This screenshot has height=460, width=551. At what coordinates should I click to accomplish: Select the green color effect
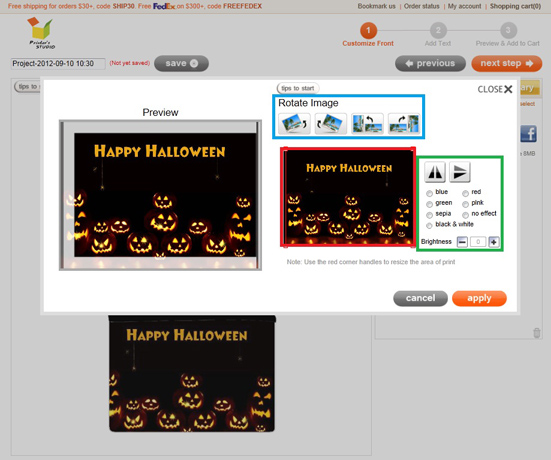pos(429,204)
